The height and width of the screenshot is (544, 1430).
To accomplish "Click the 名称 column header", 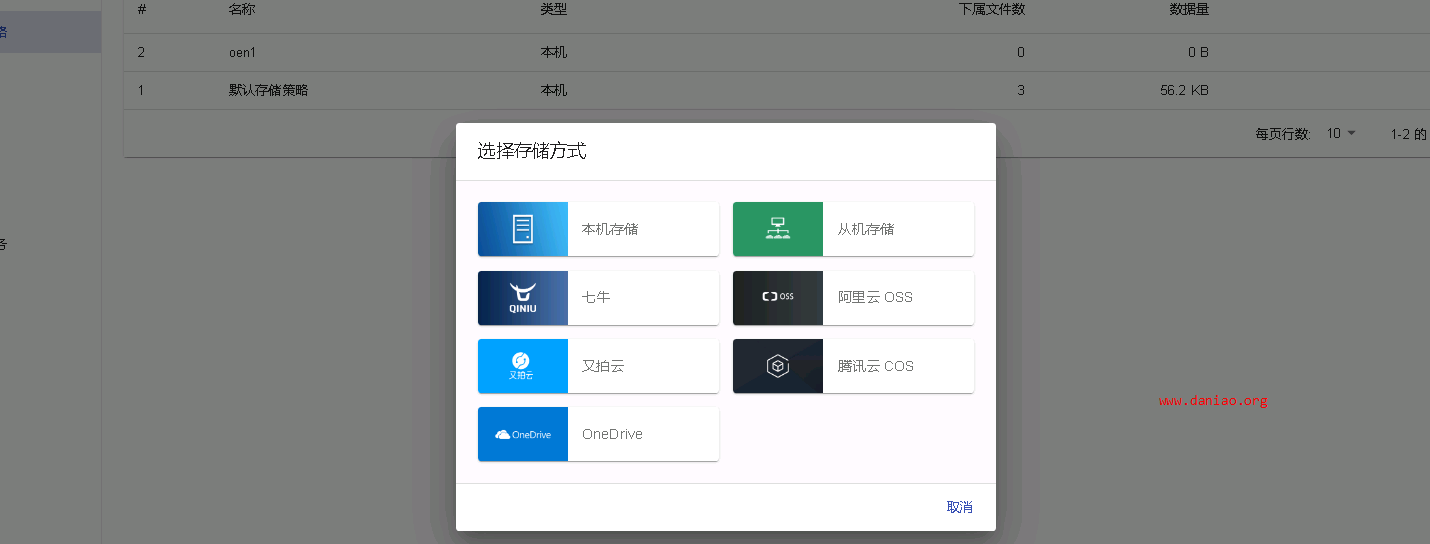I will point(242,9).
